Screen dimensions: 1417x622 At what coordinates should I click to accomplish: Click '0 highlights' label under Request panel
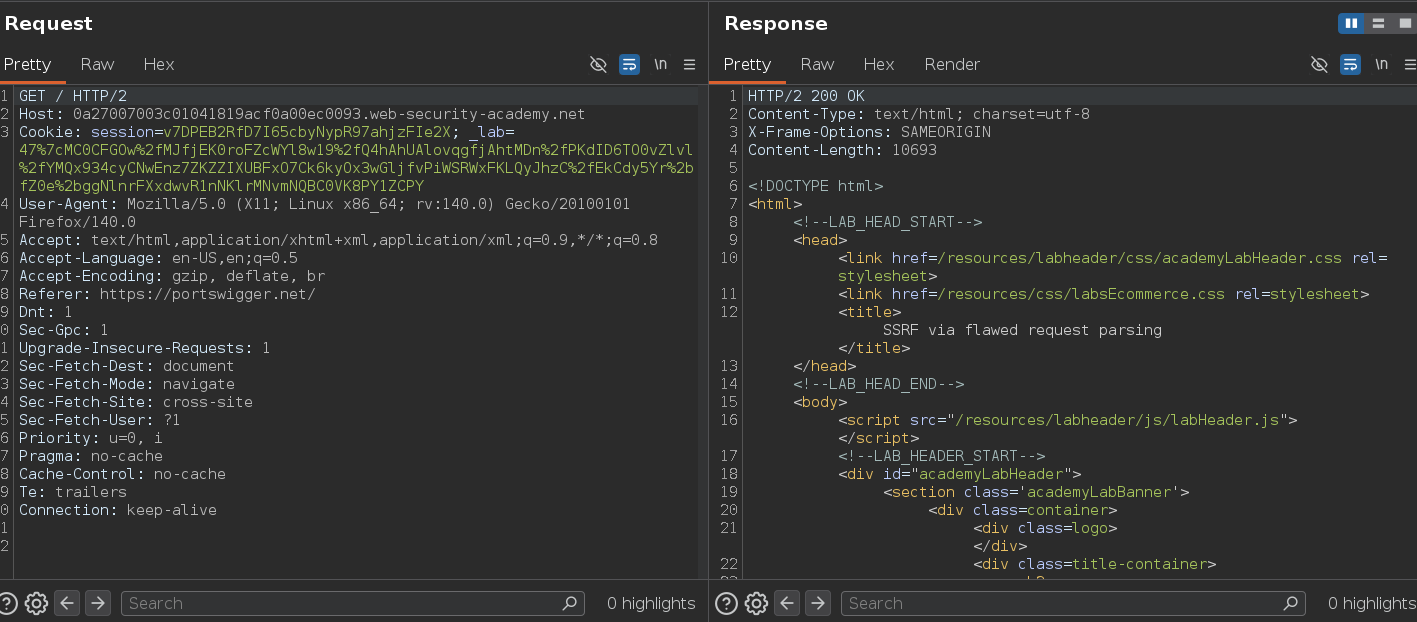pyautogui.click(x=651, y=603)
